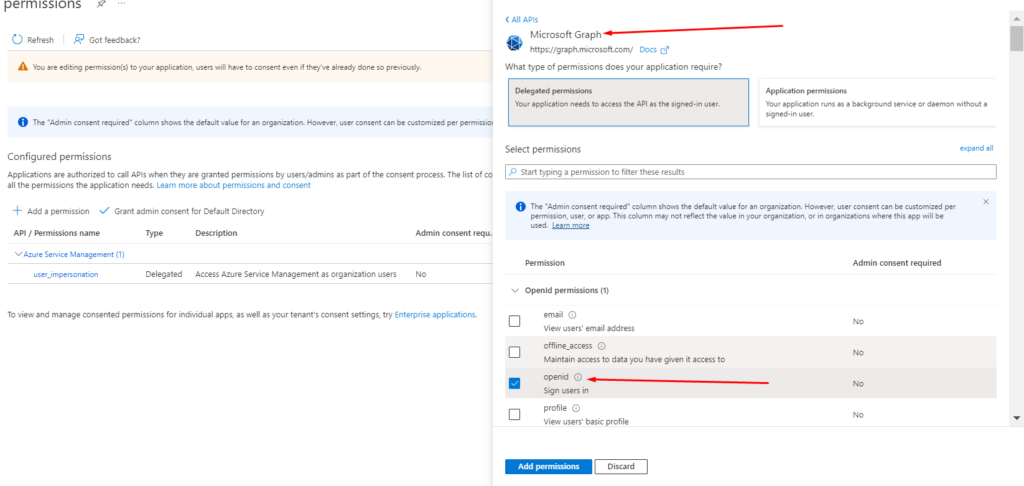Click the Delegated type cell
Viewport: 1024px width, 486px height.
tap(164, 274)
